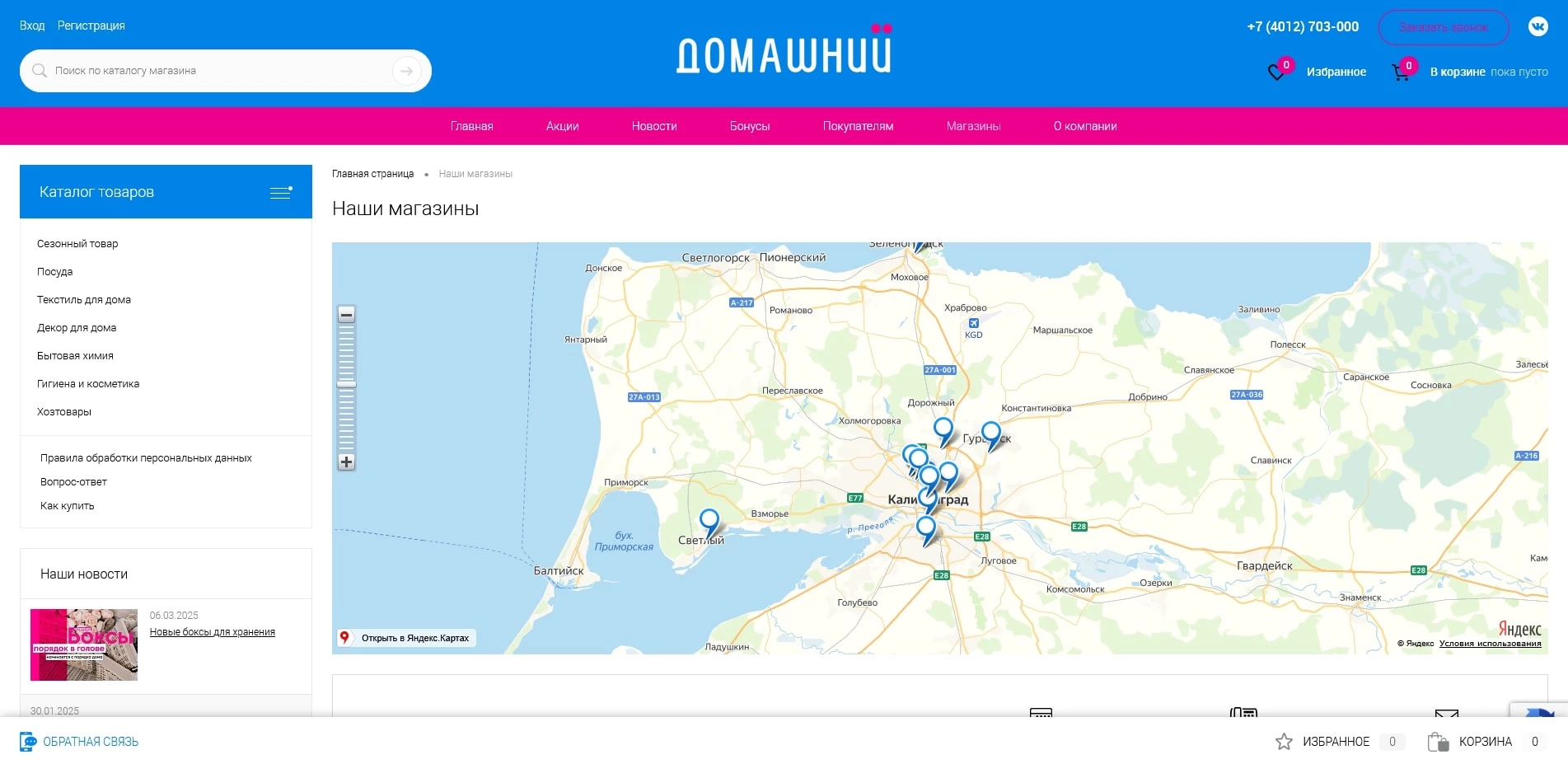This screenshot has width=1568, height=764.
Task: Zoom out the map with minus button
Action: pos(347,315)
